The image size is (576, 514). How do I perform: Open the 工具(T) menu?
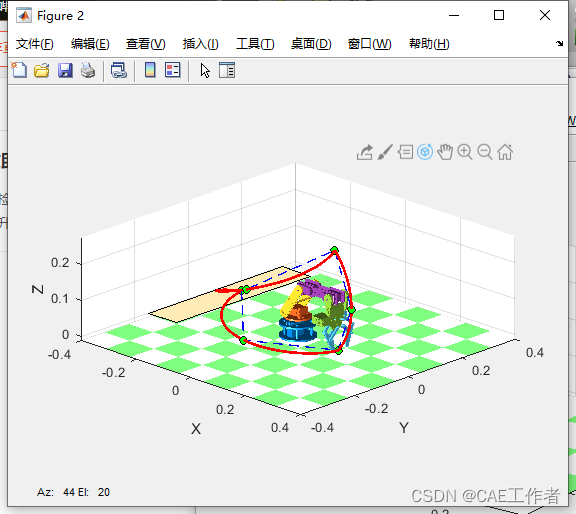click(255, 44)
